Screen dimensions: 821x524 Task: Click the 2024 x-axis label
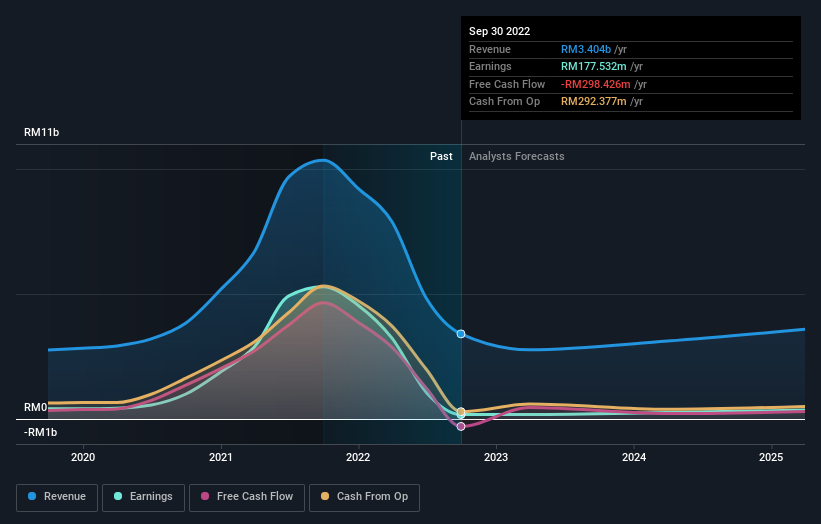[634, 457]
